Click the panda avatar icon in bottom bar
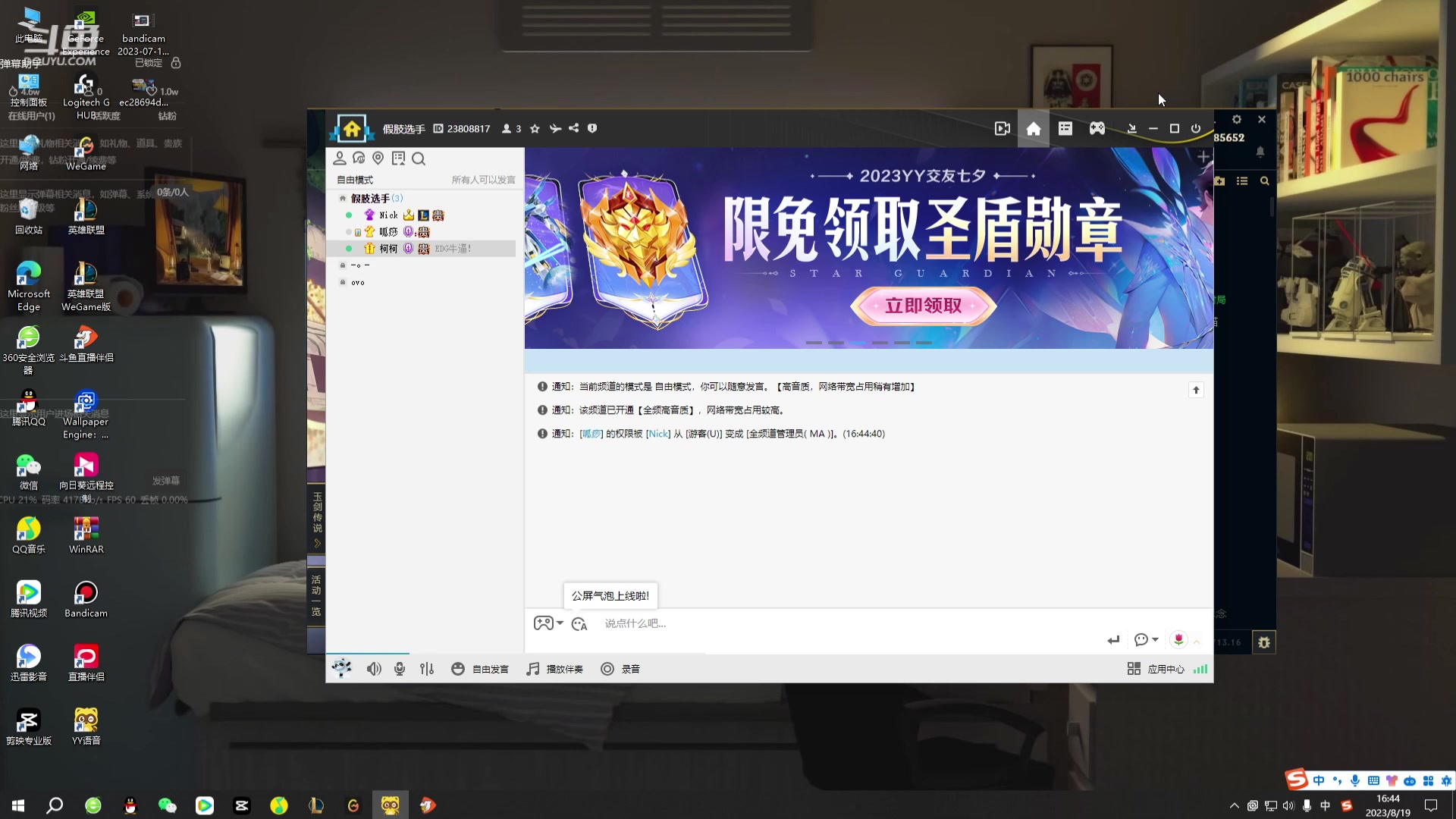This screenshot has height=819, width=1456. click(342, 668)
